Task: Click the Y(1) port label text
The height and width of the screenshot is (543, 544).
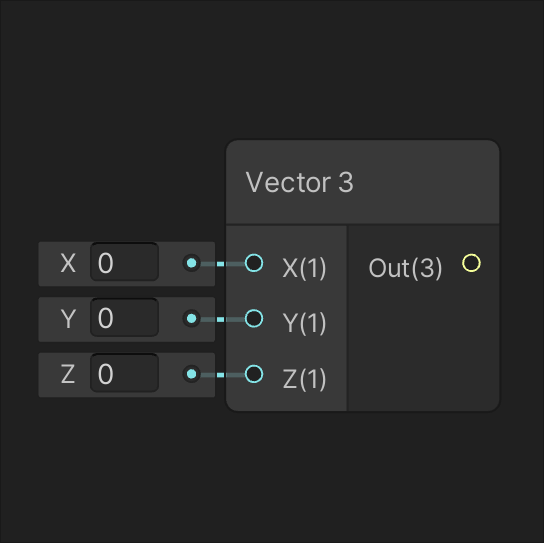Action: click(x=304, y=323)
